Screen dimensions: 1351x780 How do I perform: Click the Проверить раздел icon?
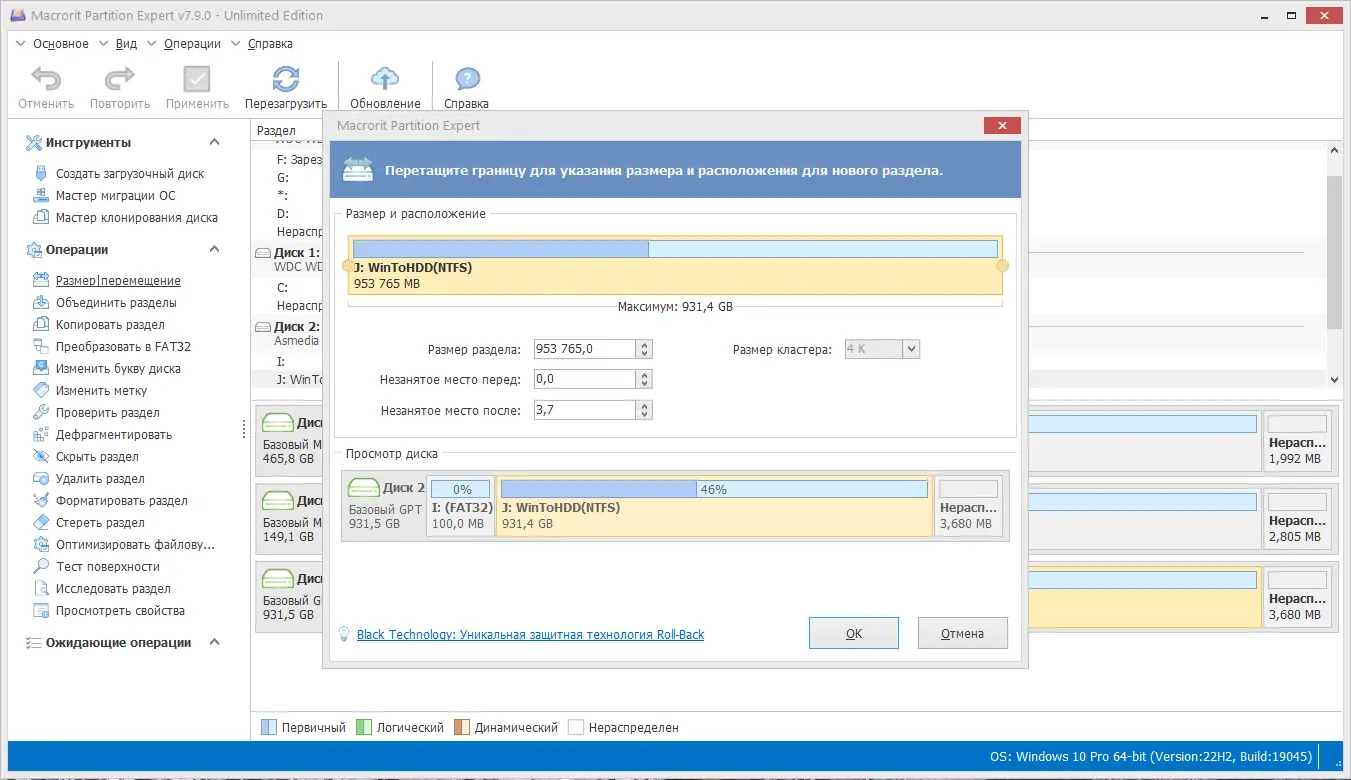click(x=41, y=412)
